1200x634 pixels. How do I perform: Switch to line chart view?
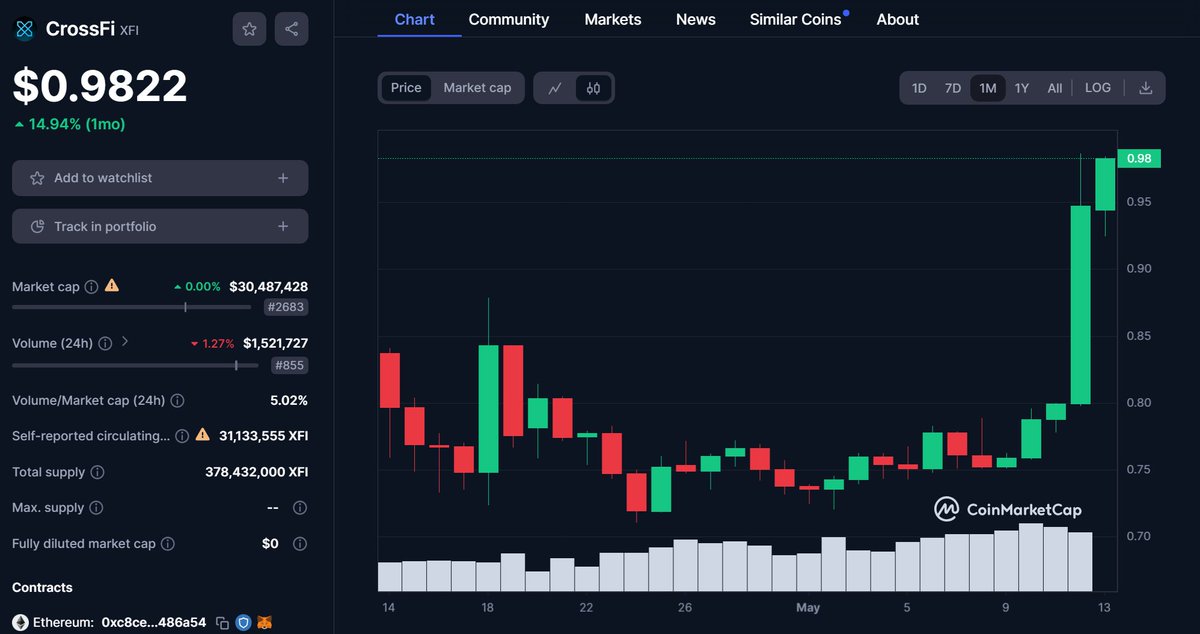point(555,88)
